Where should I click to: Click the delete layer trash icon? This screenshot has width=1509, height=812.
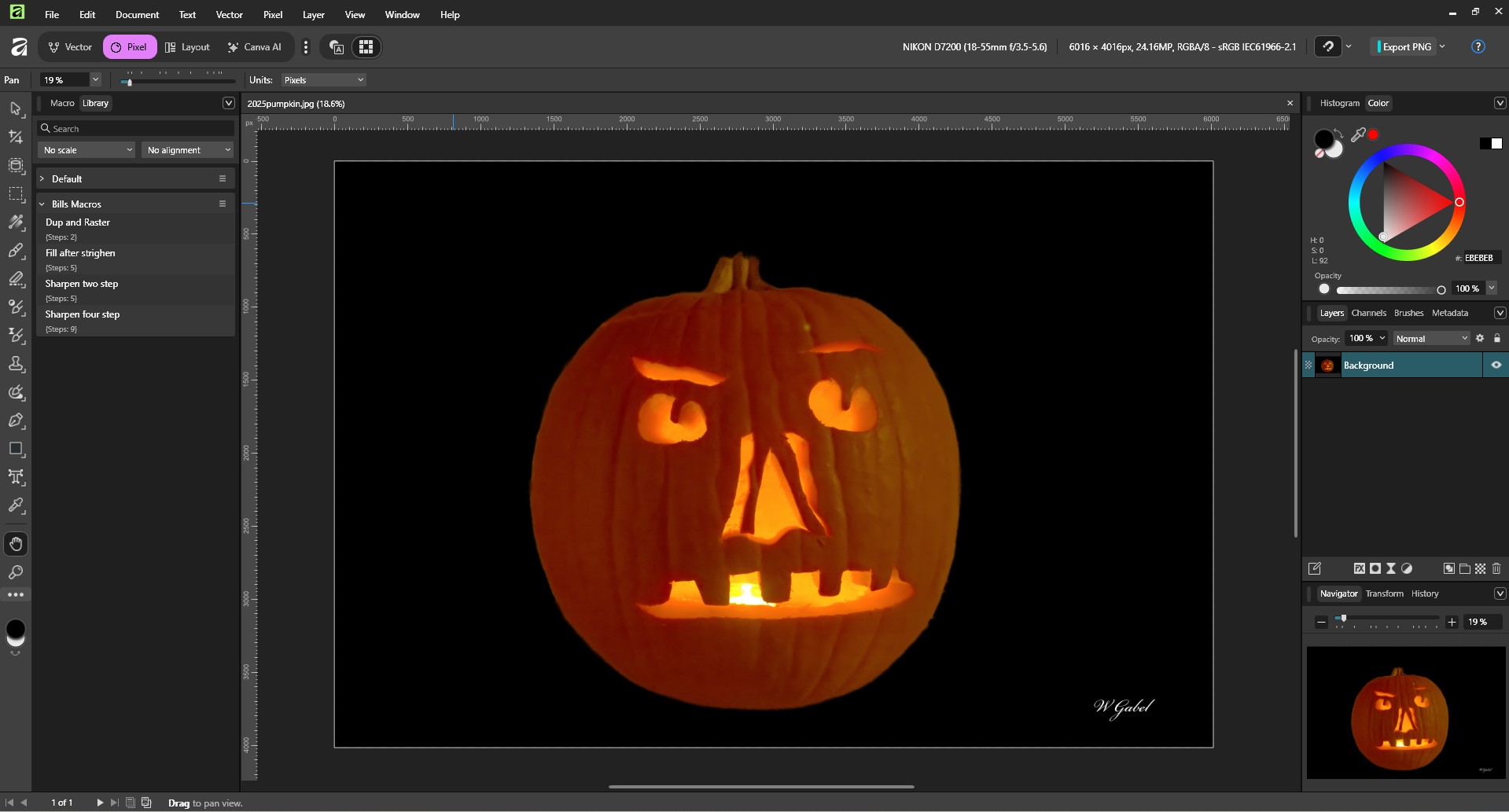click(1496, 568)
